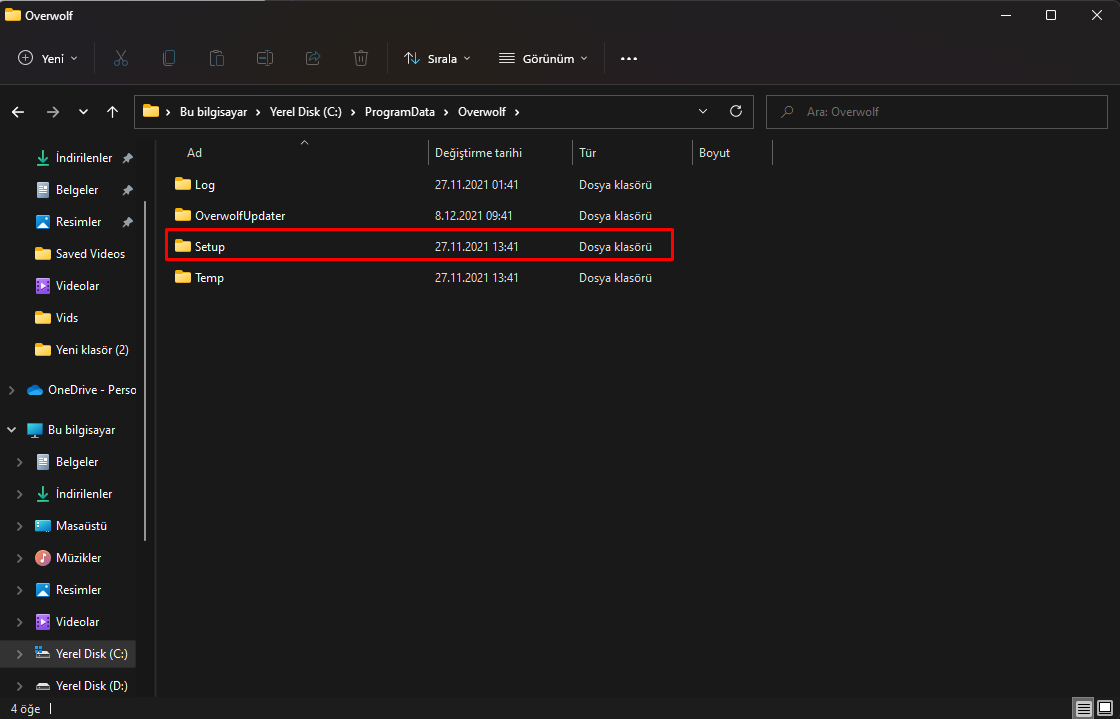Expand İndirilenler under Bu bilgisayar
Screen dimensions: 1120x719
point(20,494)
